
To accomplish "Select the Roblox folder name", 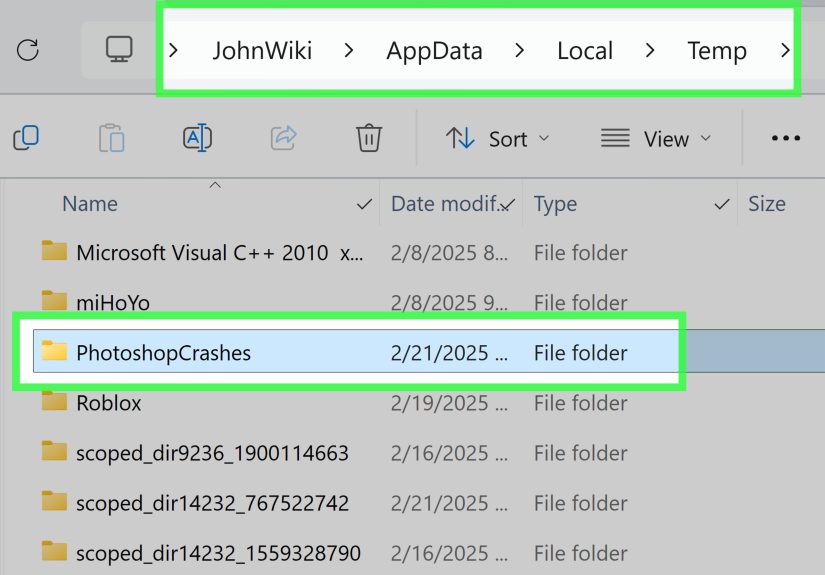I will tap(108, 403).
